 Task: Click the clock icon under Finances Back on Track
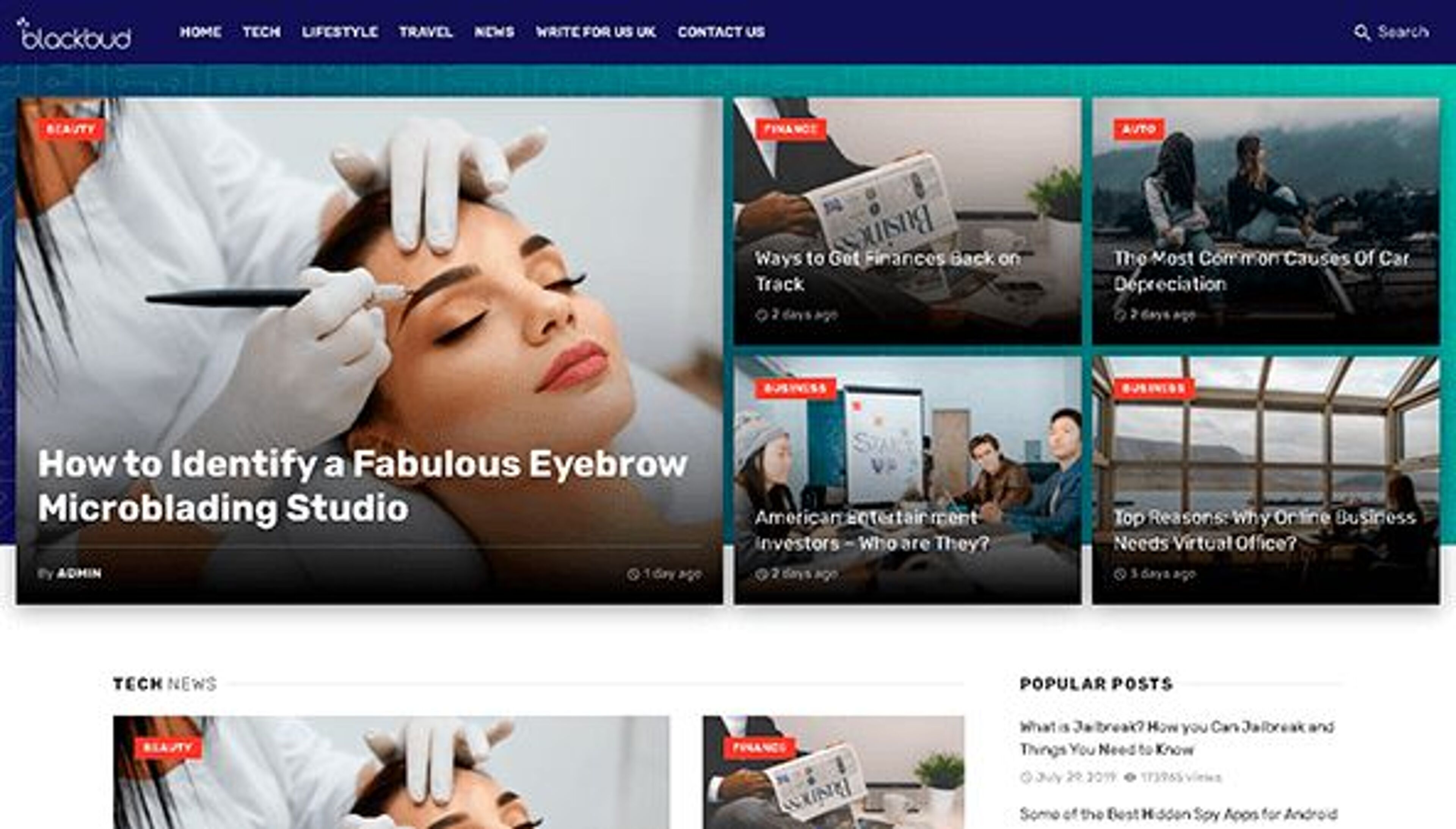click(762, 315)
